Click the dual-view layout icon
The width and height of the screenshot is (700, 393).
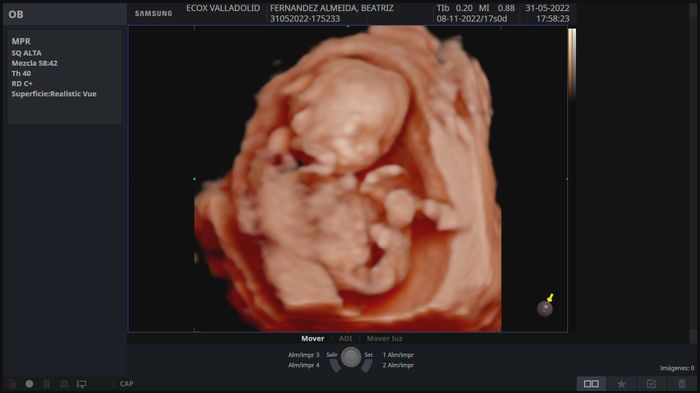pos(591,384)
